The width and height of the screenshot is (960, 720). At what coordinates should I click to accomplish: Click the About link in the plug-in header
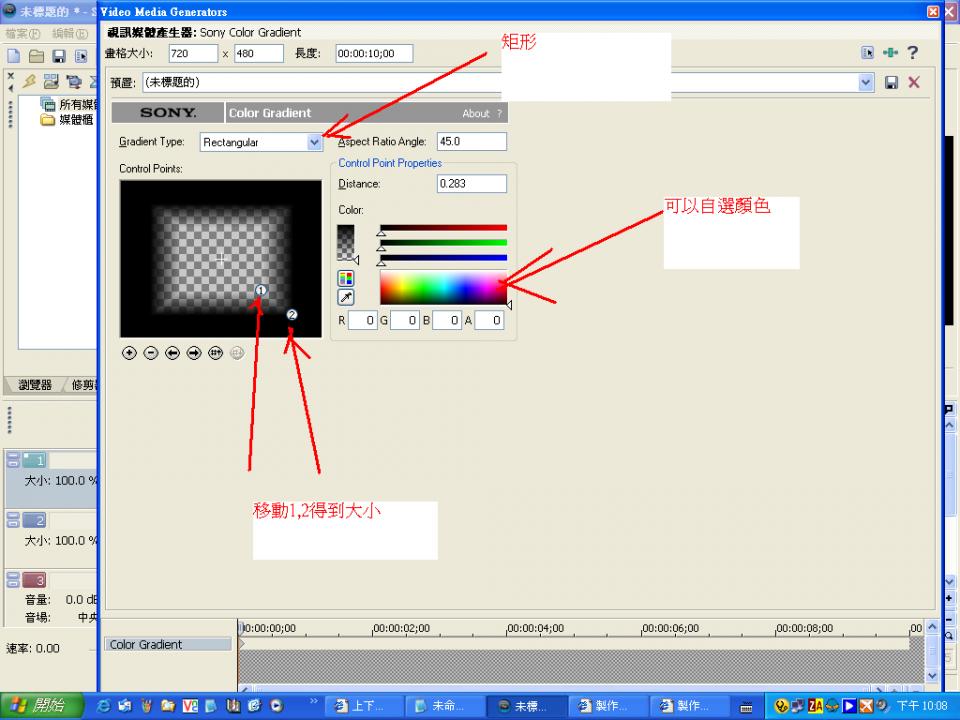click(476, 113)
